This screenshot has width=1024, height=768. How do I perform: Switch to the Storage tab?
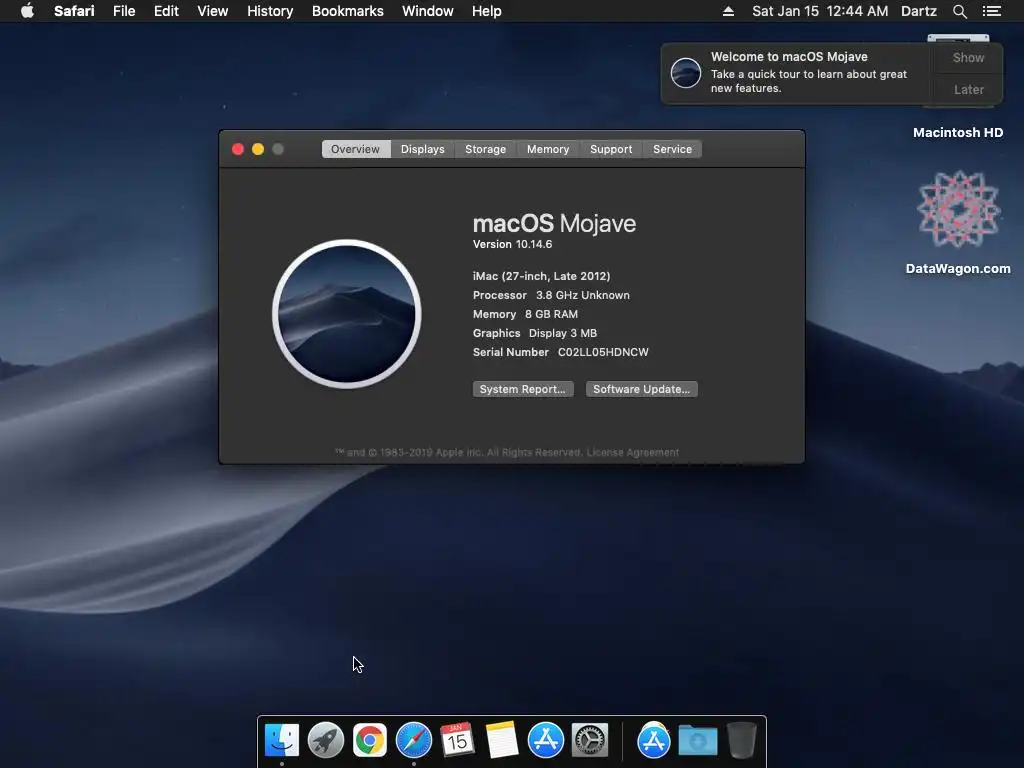pyautogui.click(x=485, y=149)
